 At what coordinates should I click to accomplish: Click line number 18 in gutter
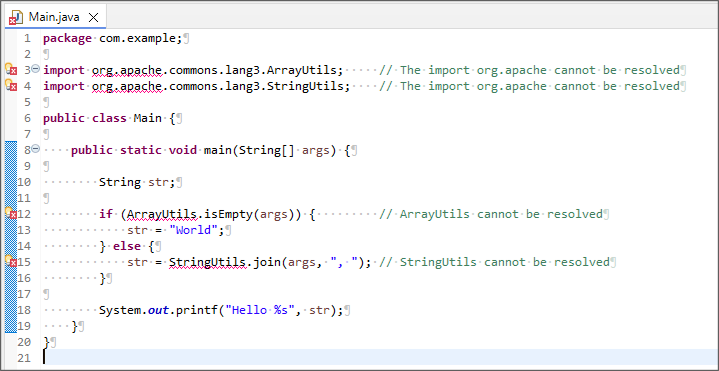(x=24, y=311)
